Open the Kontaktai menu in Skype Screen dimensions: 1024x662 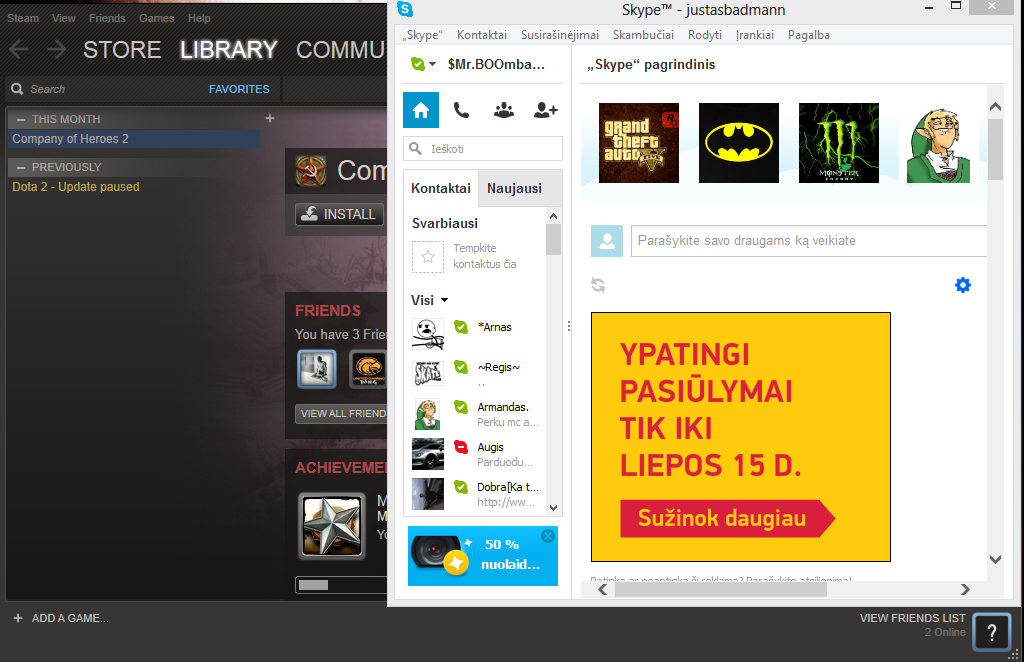[x=482, y=35]
